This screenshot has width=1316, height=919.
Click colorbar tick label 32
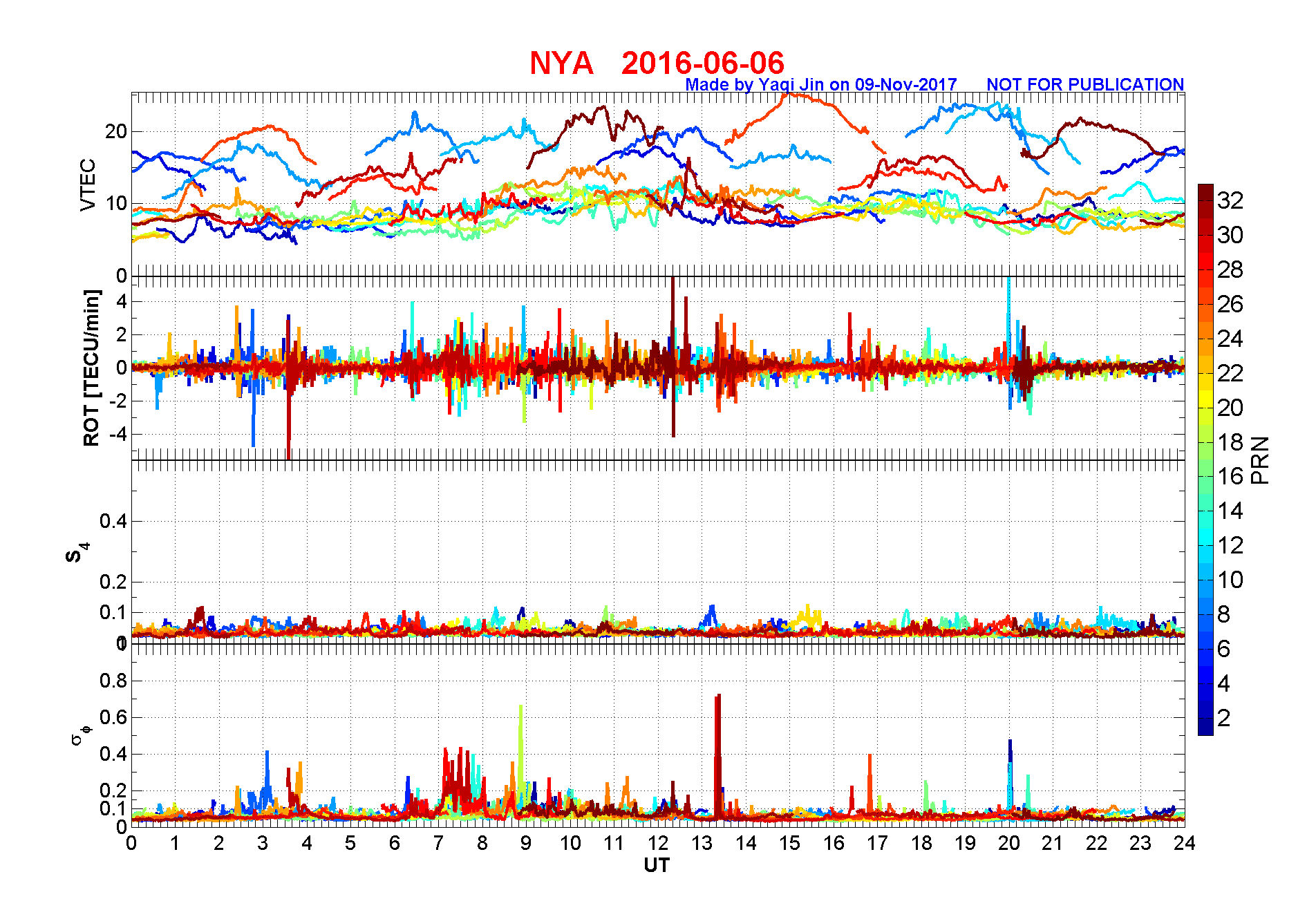click(1230, 200)
